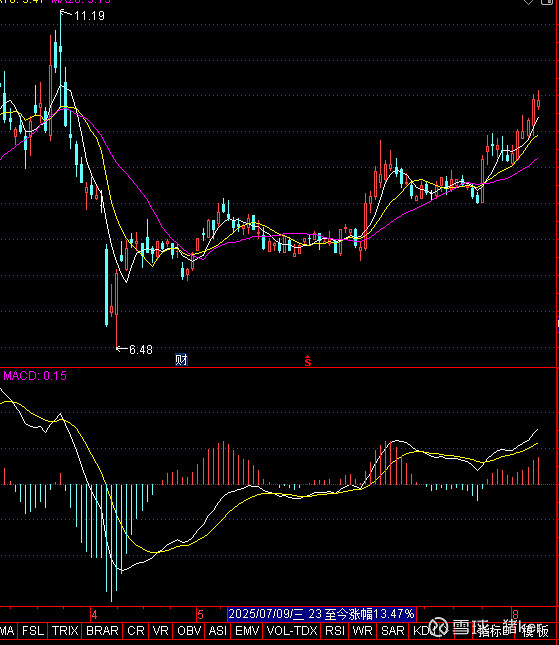Select the OBV indicator tab
Image resolution: width=559 pixels, height=645 pixels.
tap(189, 631)
